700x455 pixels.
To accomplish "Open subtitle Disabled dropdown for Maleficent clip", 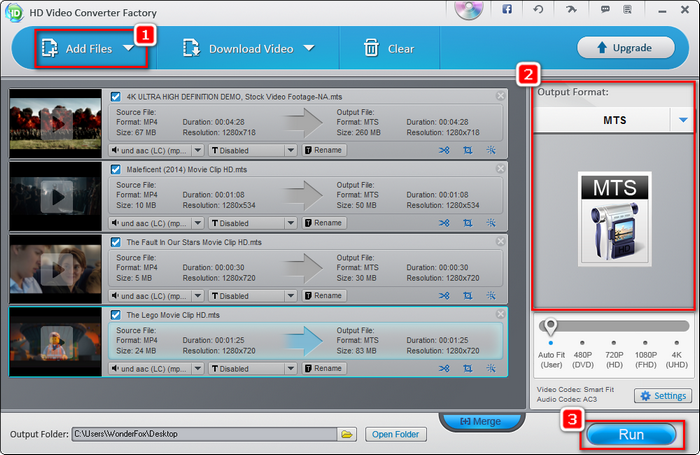I will [291, 223].
